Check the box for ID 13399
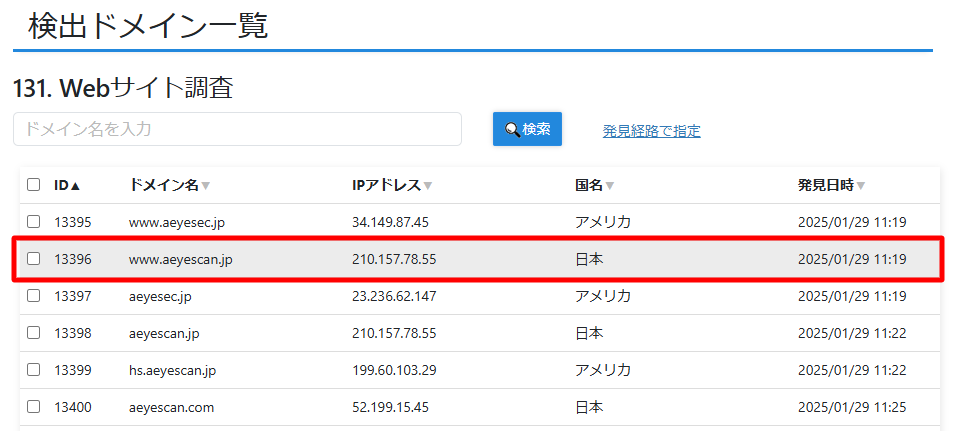The width and height of the screenshot is (957, 431). pos(34,370)
